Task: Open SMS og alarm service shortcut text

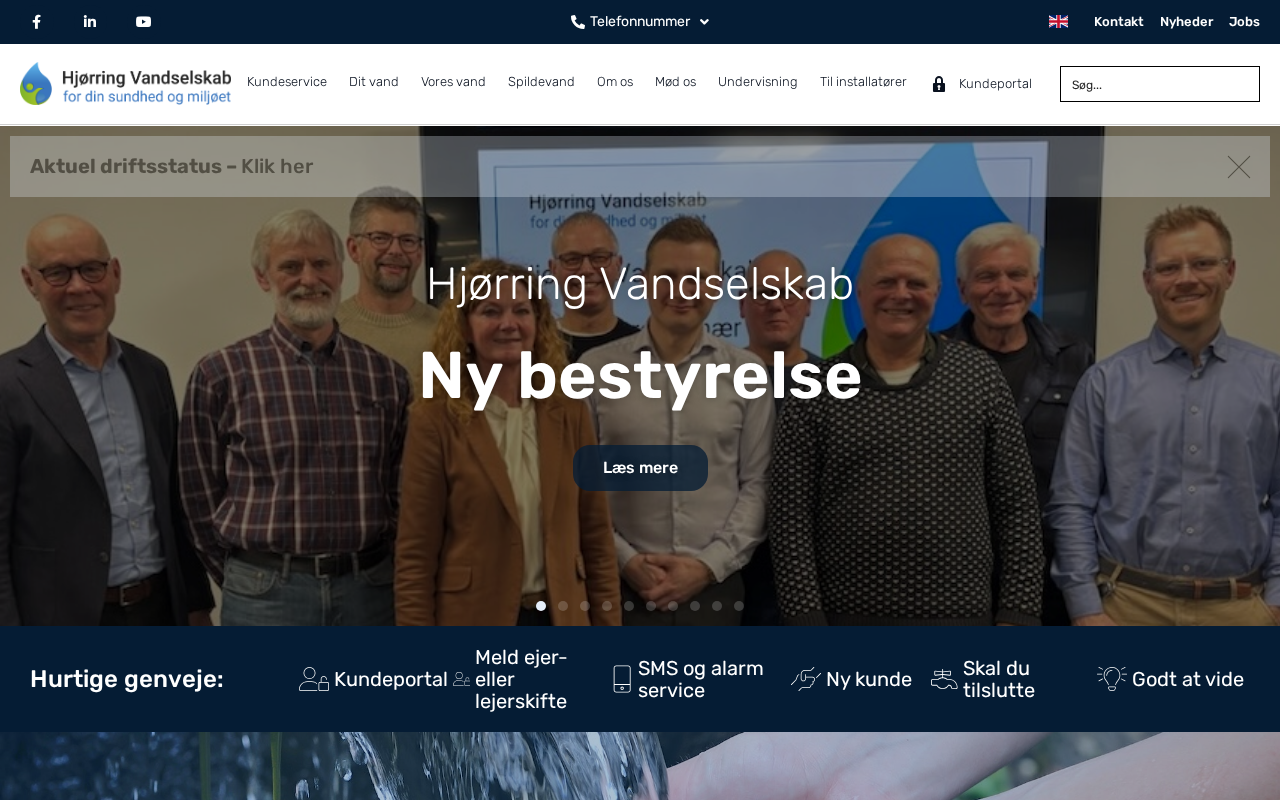Action: [701, 679]
